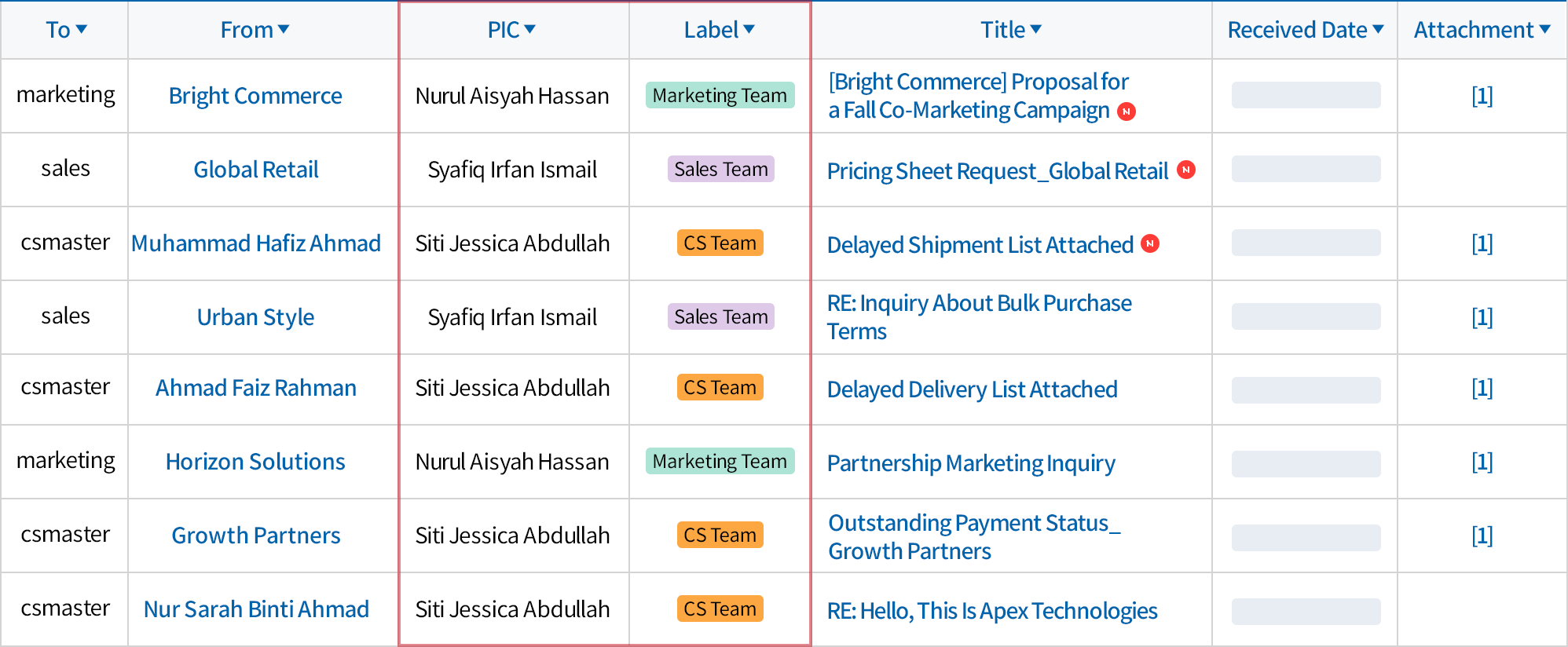Click the new badge after Fall Co-Marketing Campaign
Screen dimensions: 1568x647
coord(1127,111)
